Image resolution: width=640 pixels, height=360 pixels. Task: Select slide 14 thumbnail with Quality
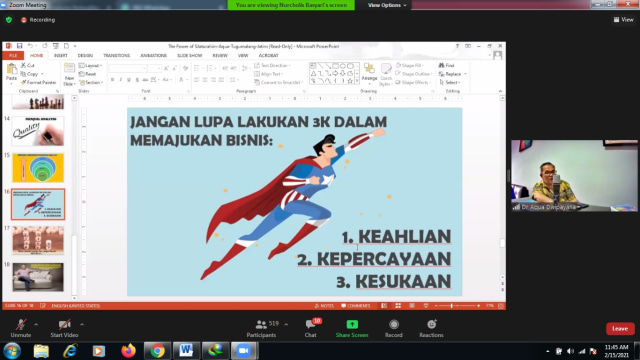point(38,131)
